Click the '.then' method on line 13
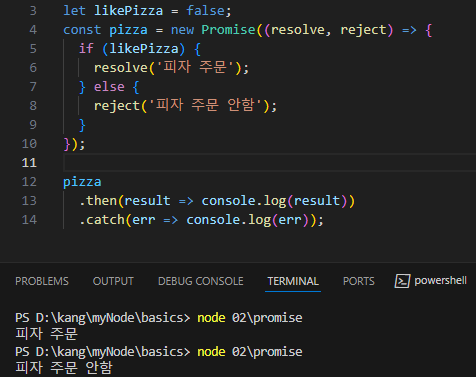This screenshot has width=476, height=377. click(98, 201)
